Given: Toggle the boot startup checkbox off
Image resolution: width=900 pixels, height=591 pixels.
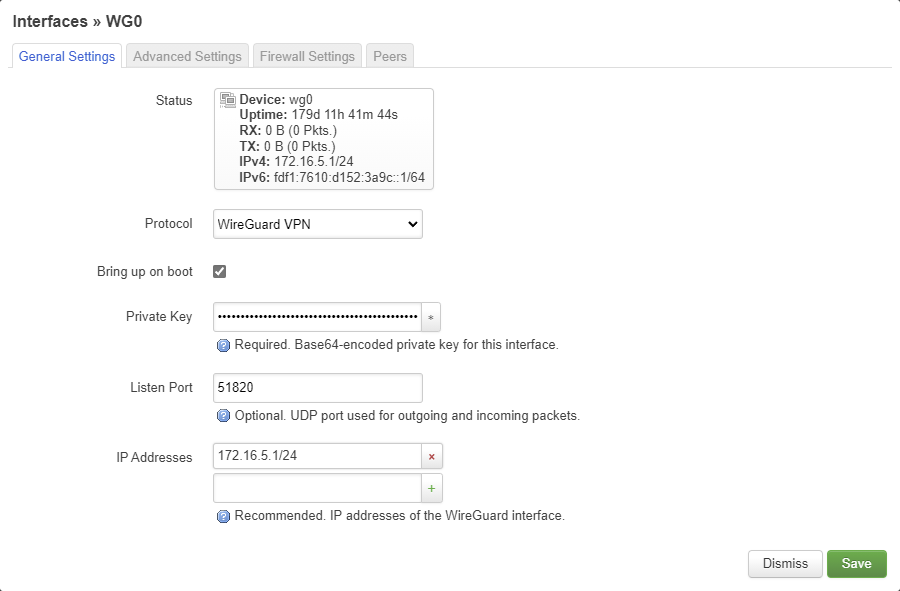Looking at the screenshot, I should click(x=218, y=270).
